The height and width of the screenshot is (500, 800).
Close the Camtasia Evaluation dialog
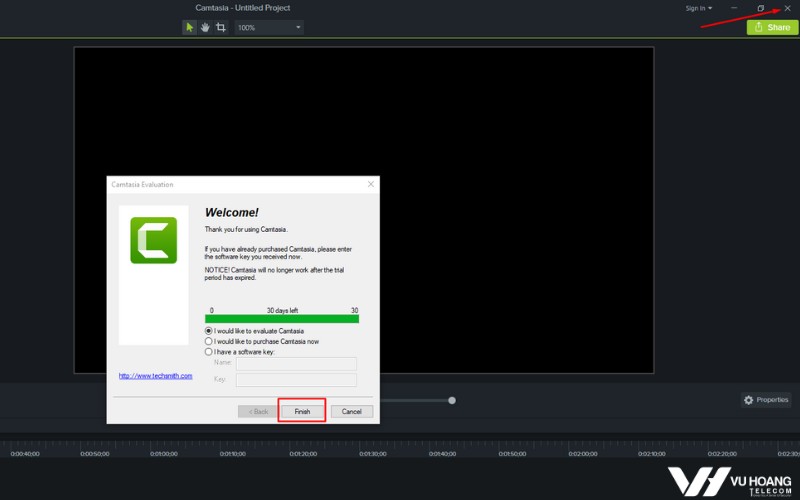click(x=371, y=184)
